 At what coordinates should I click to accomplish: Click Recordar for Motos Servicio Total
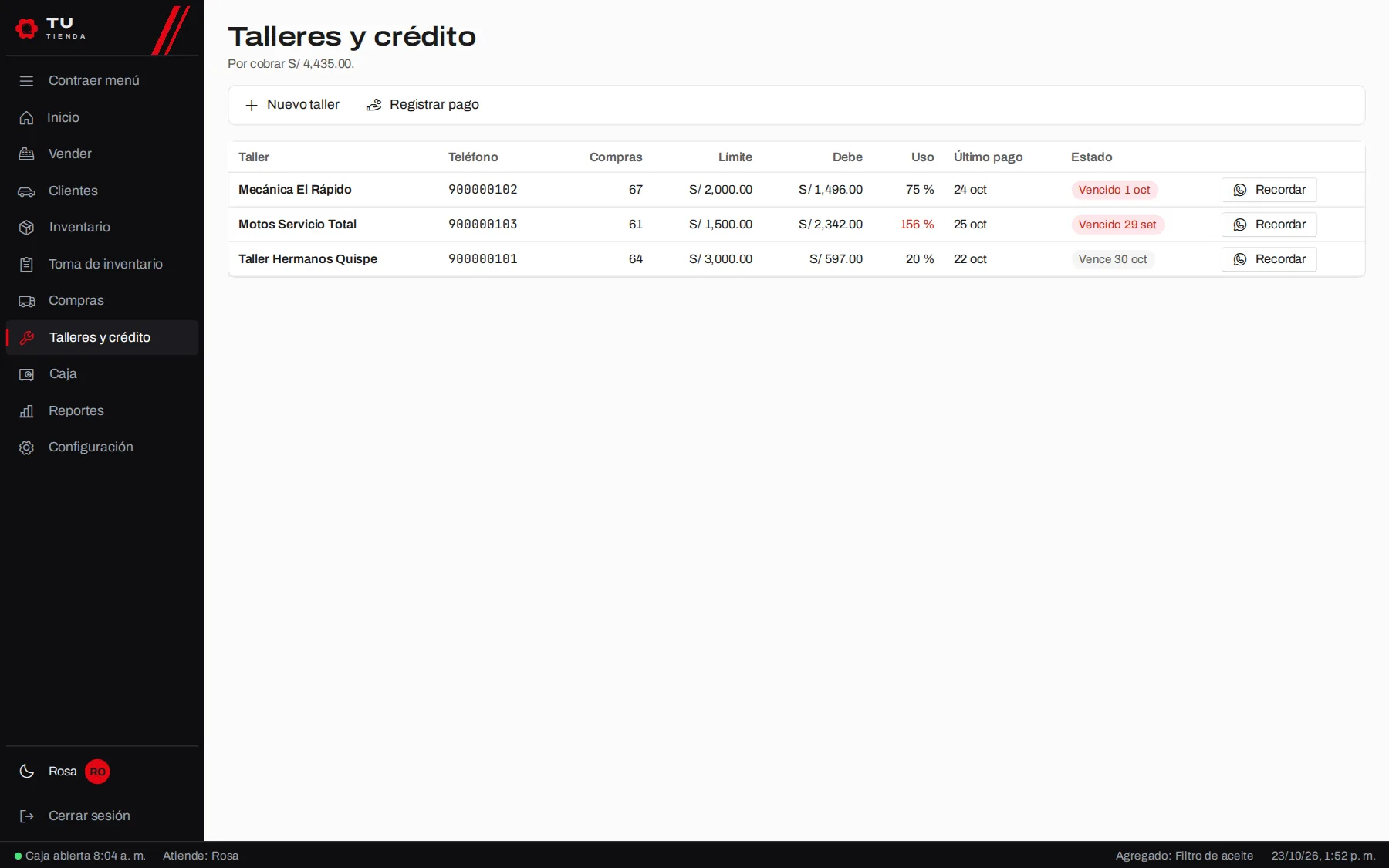1269,225
